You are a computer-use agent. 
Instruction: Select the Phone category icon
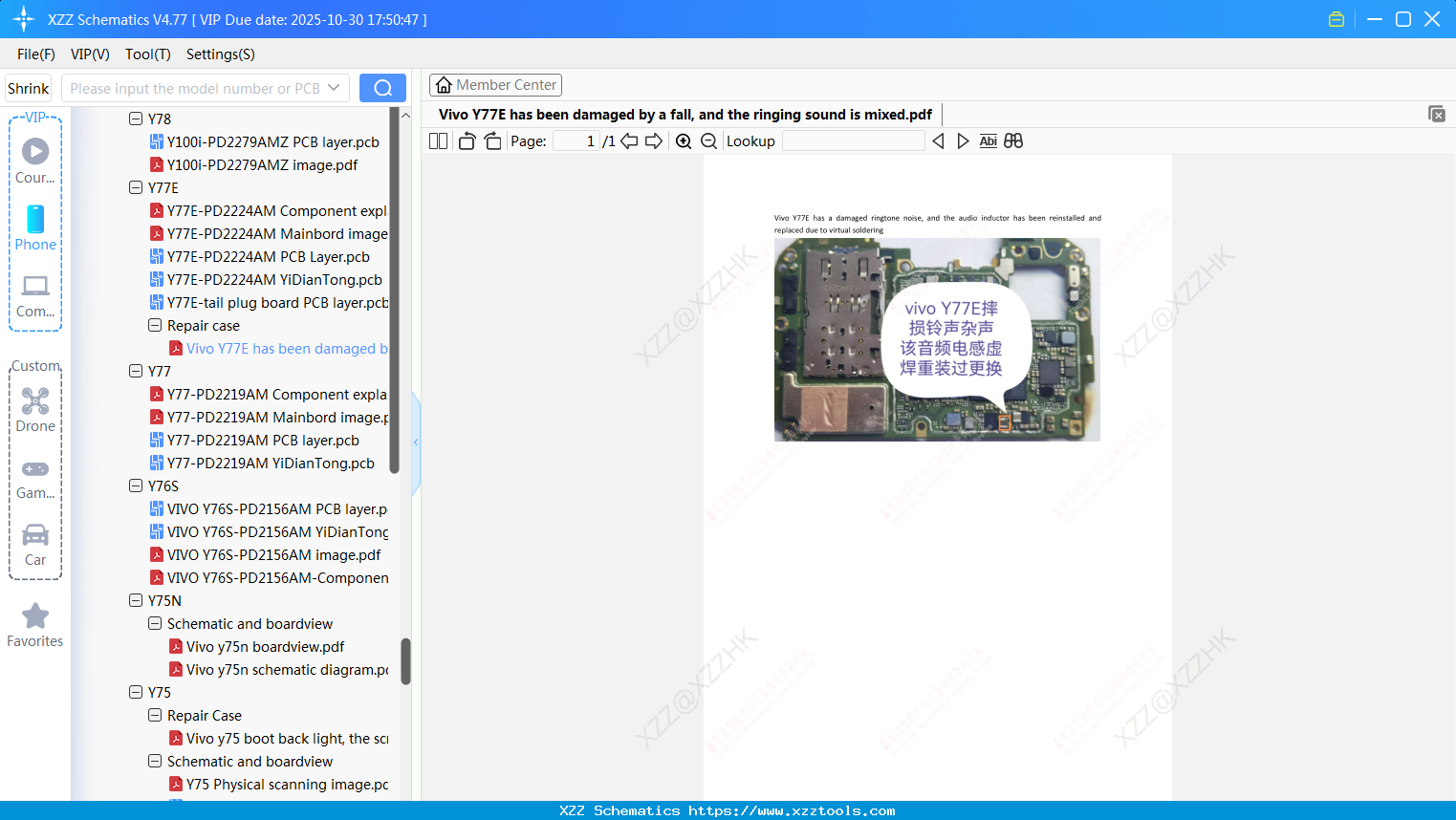35,227
